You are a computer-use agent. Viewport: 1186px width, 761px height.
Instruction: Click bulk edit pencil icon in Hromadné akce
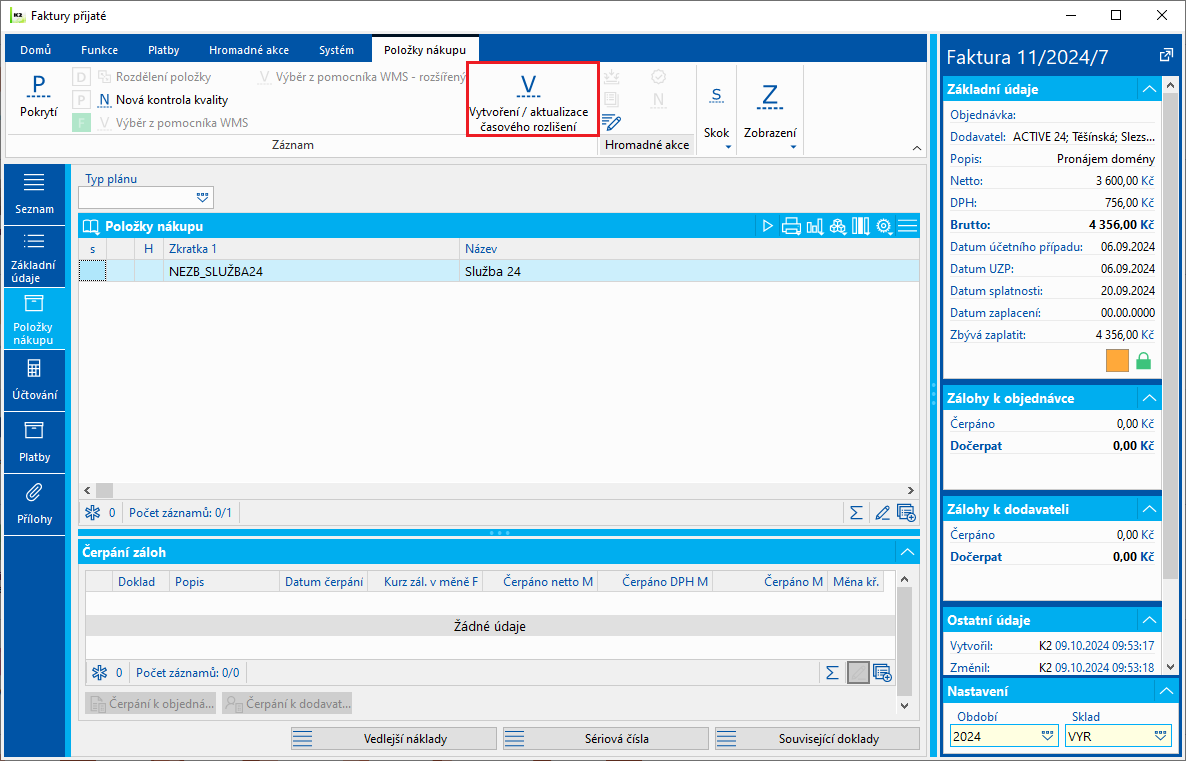[611, 122]
